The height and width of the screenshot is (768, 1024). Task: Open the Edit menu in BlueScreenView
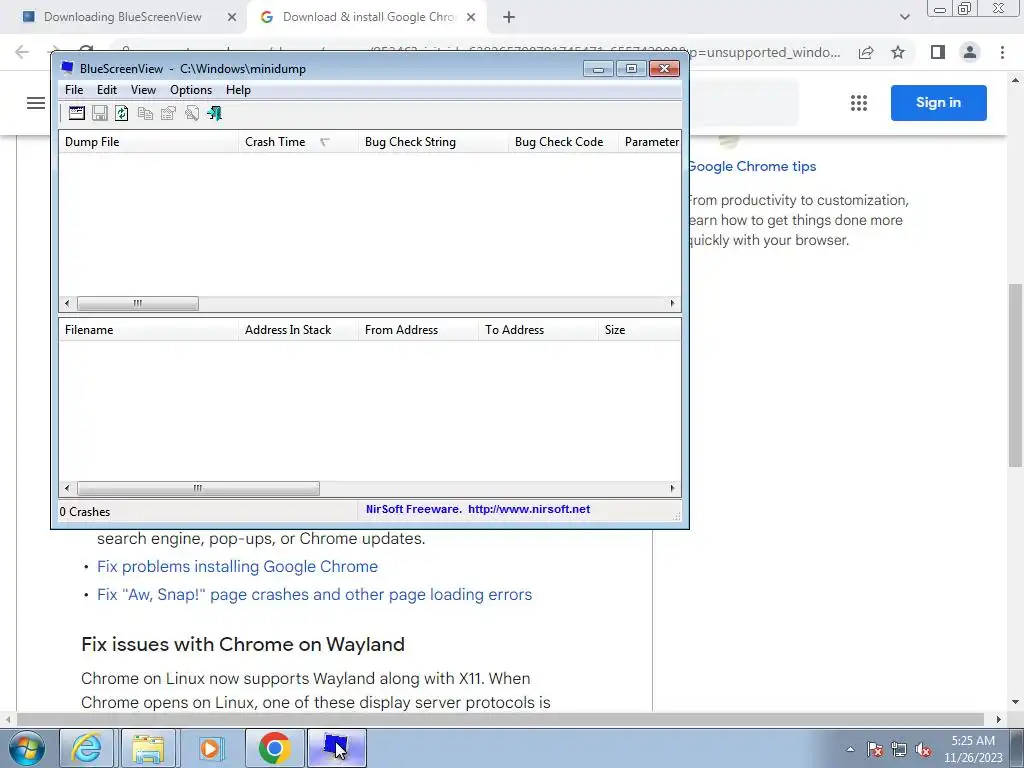click(x=106, y=89)
